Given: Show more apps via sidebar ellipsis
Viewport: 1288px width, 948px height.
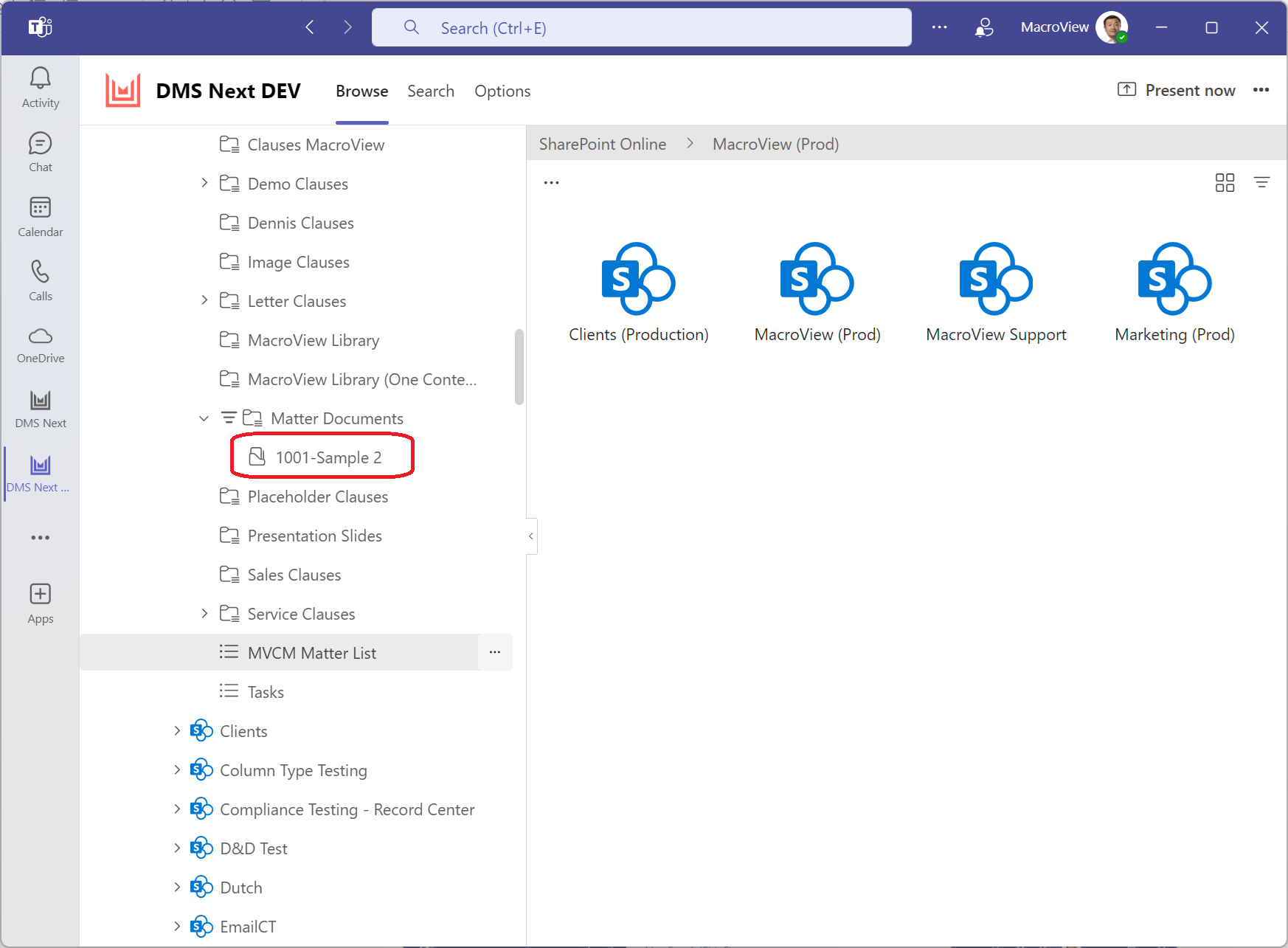Looking at the screenshot, I should point(41,538).
